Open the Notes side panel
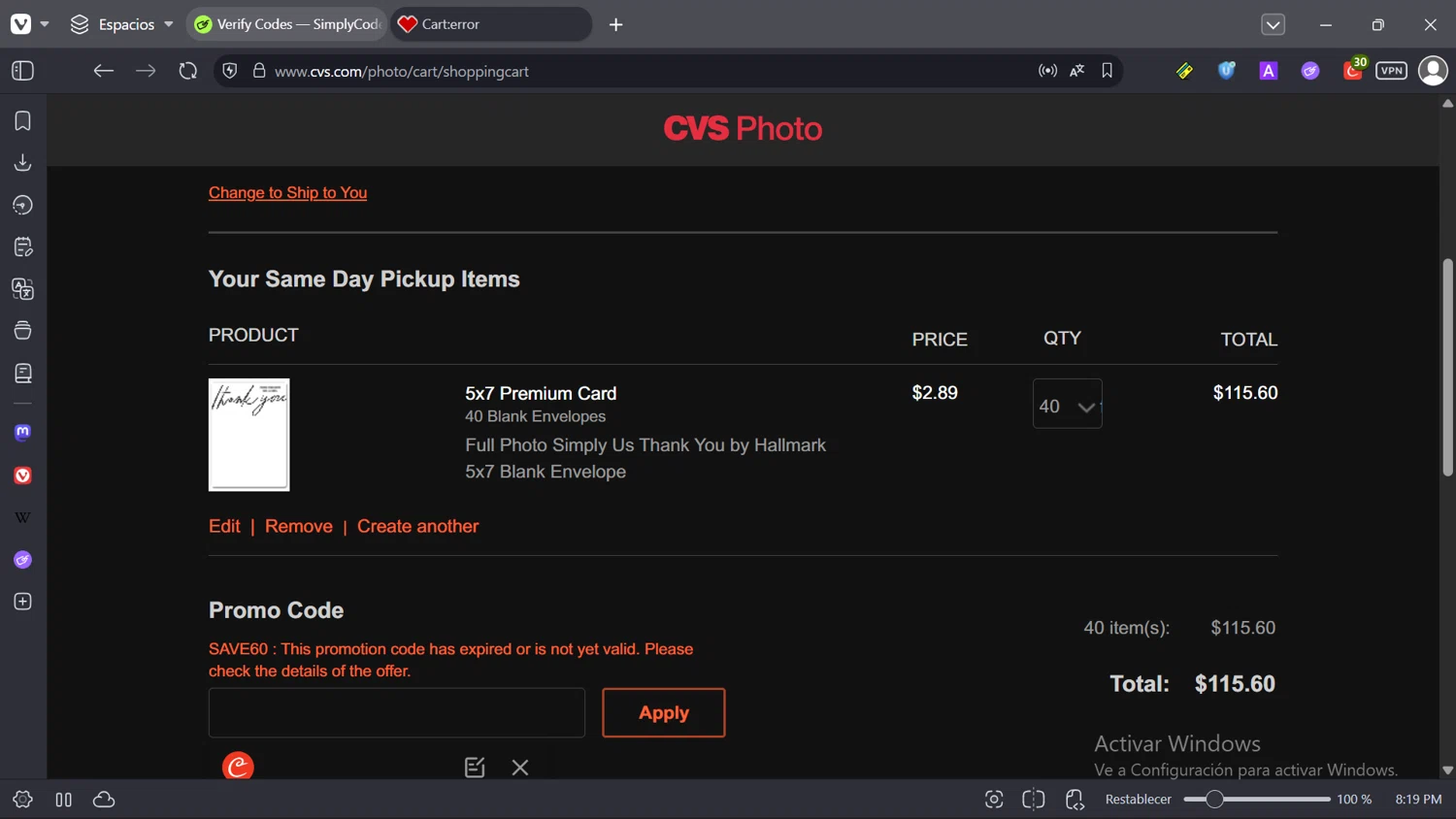Screen dimensions: 1456x819 (23, 247)
